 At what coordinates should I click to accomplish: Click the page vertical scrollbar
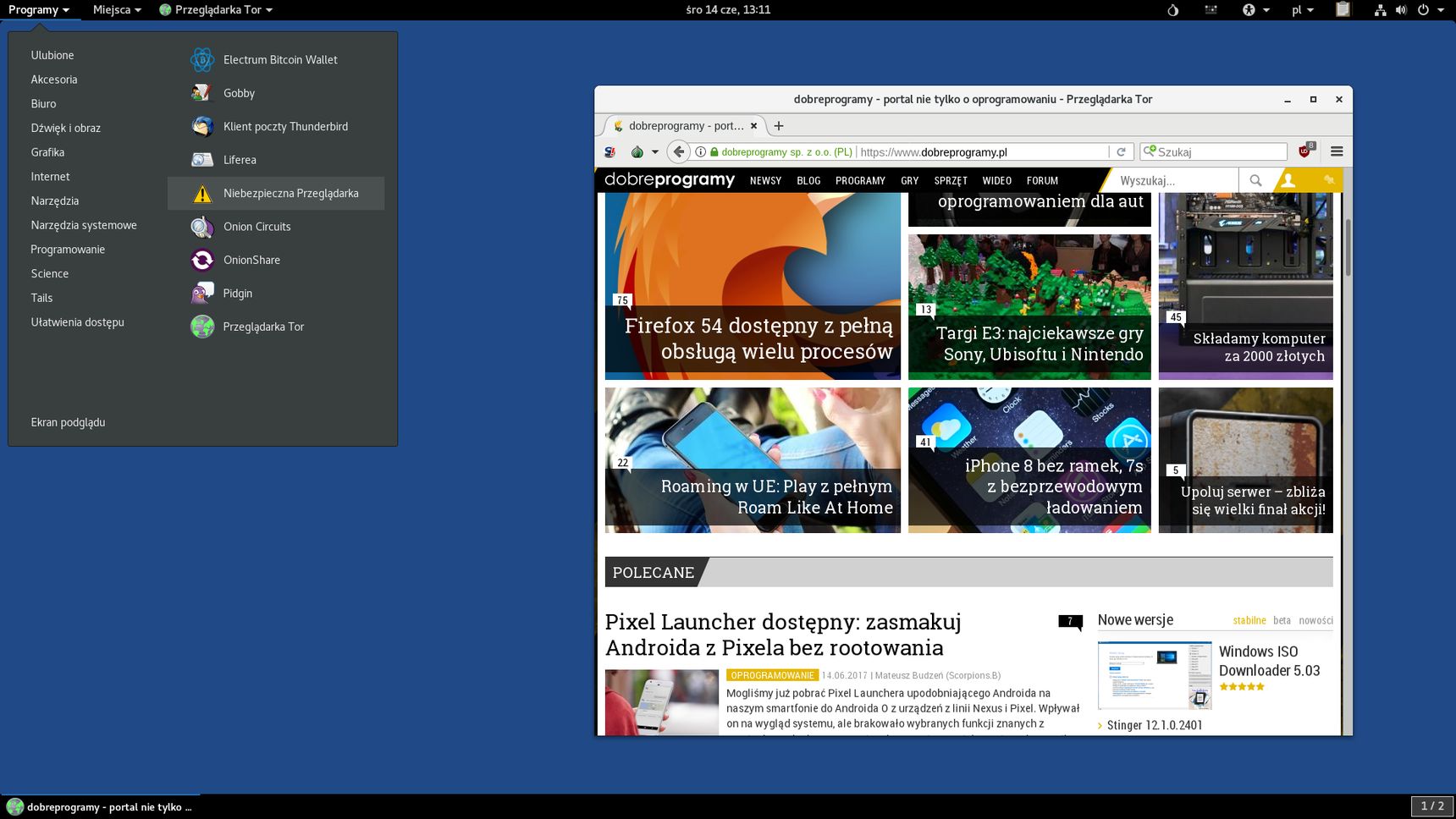click(1347, 247)
